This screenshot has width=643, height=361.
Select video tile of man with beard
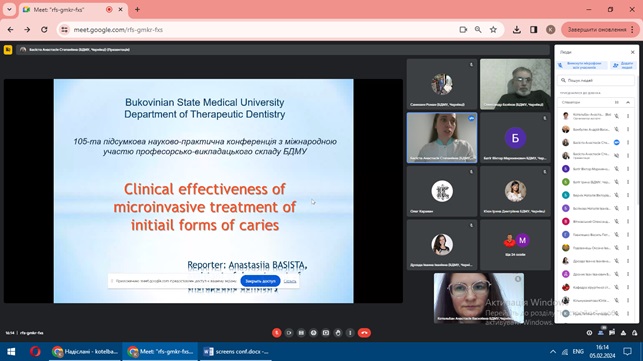click(x=515, y=84)
